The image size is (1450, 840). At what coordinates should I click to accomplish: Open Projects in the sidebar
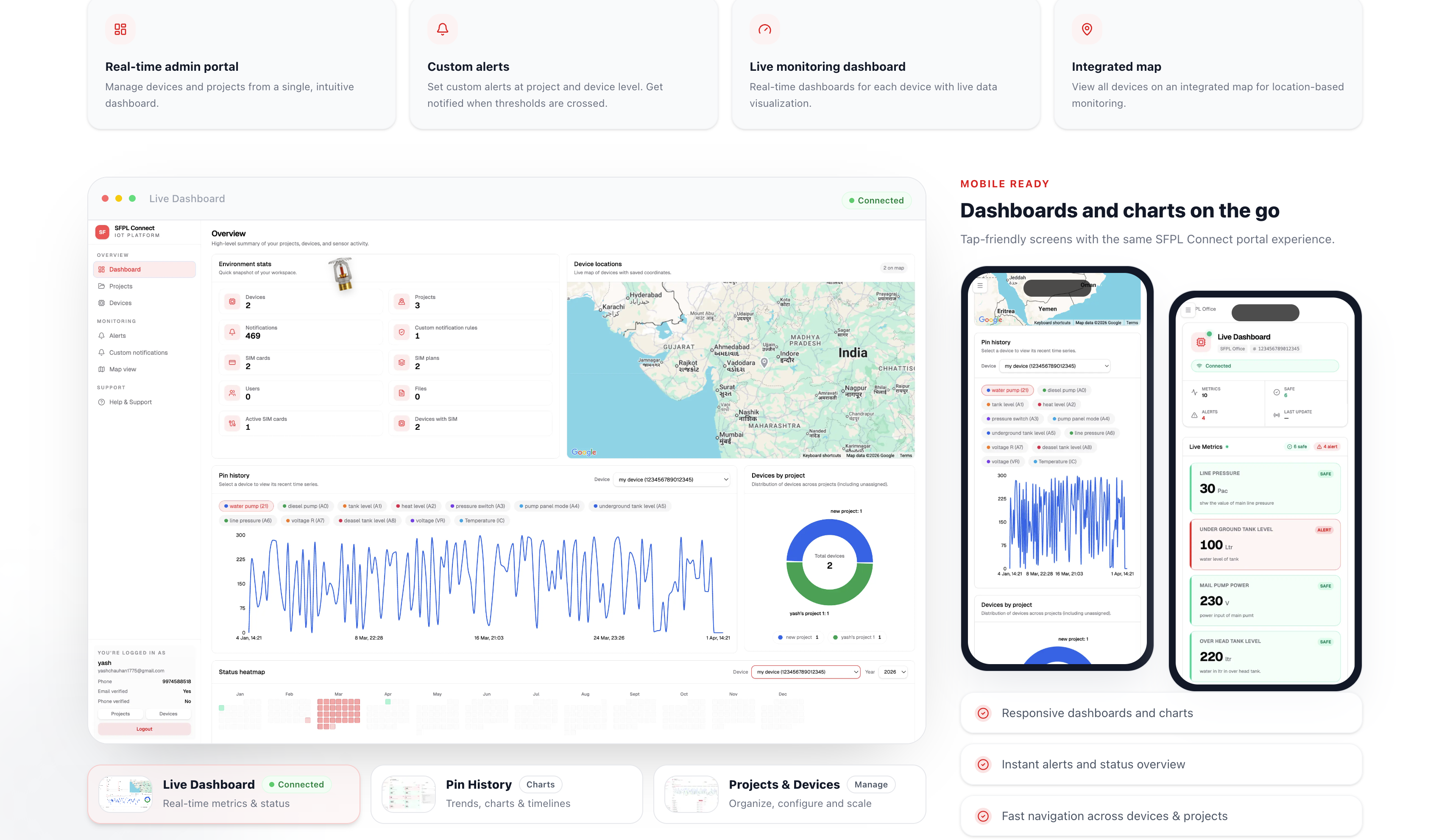(x=121, y=286)
